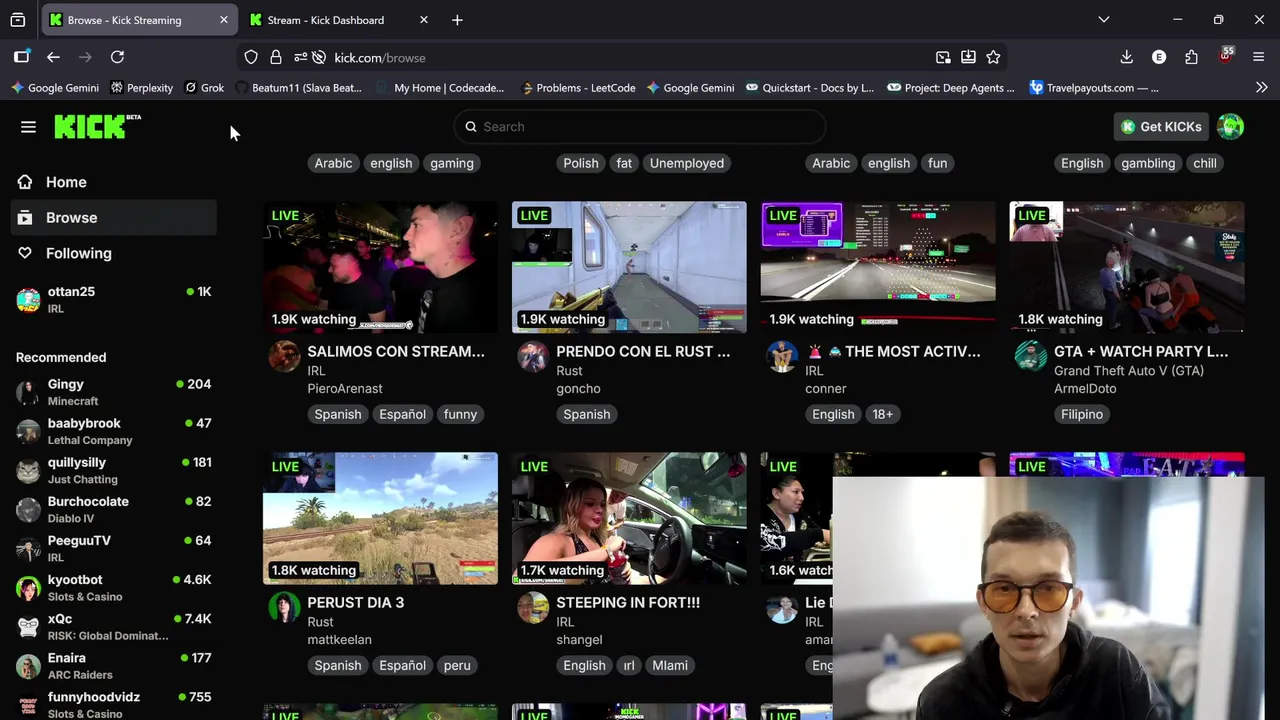1280x720 pixels.
Task: Open PRENDO CON EL RUST stream thumbnail
Action: point(629,267)
